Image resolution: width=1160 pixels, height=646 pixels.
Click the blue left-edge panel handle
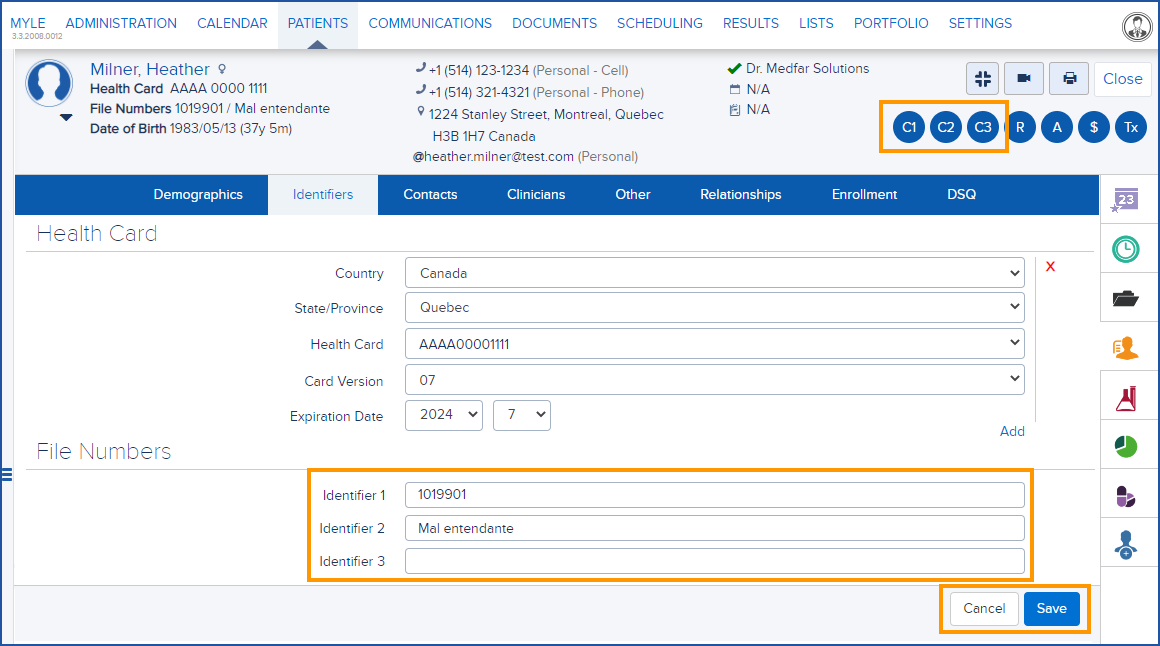[8, 475]
